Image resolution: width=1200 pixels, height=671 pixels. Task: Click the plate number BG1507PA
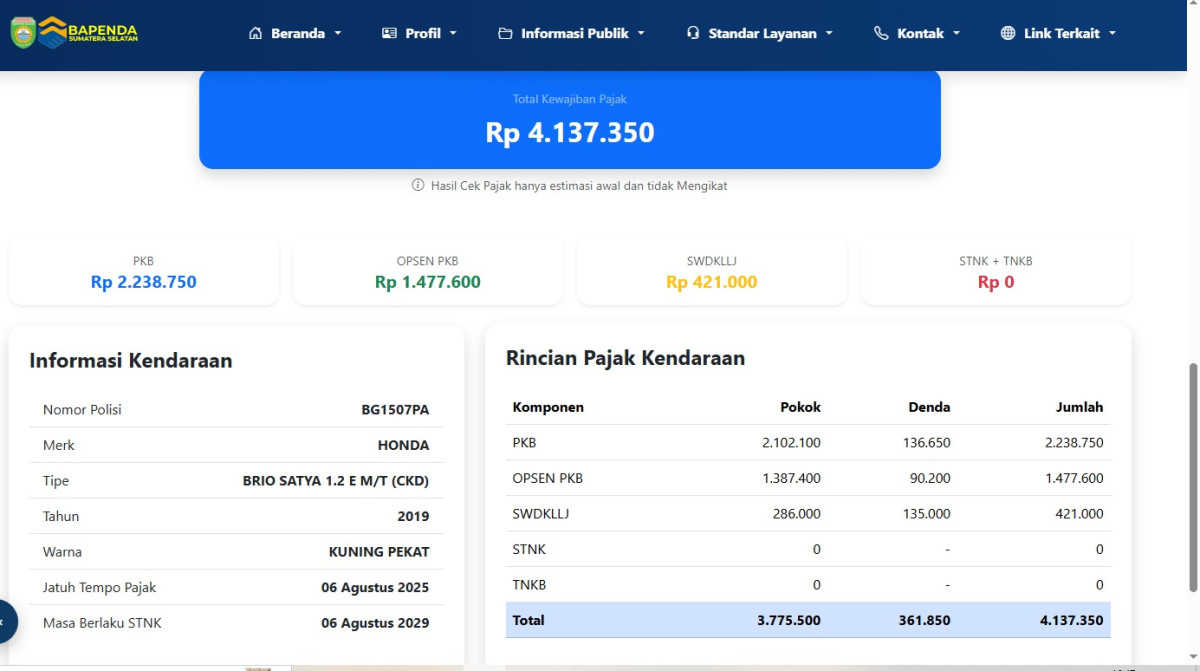coord(395,410)
